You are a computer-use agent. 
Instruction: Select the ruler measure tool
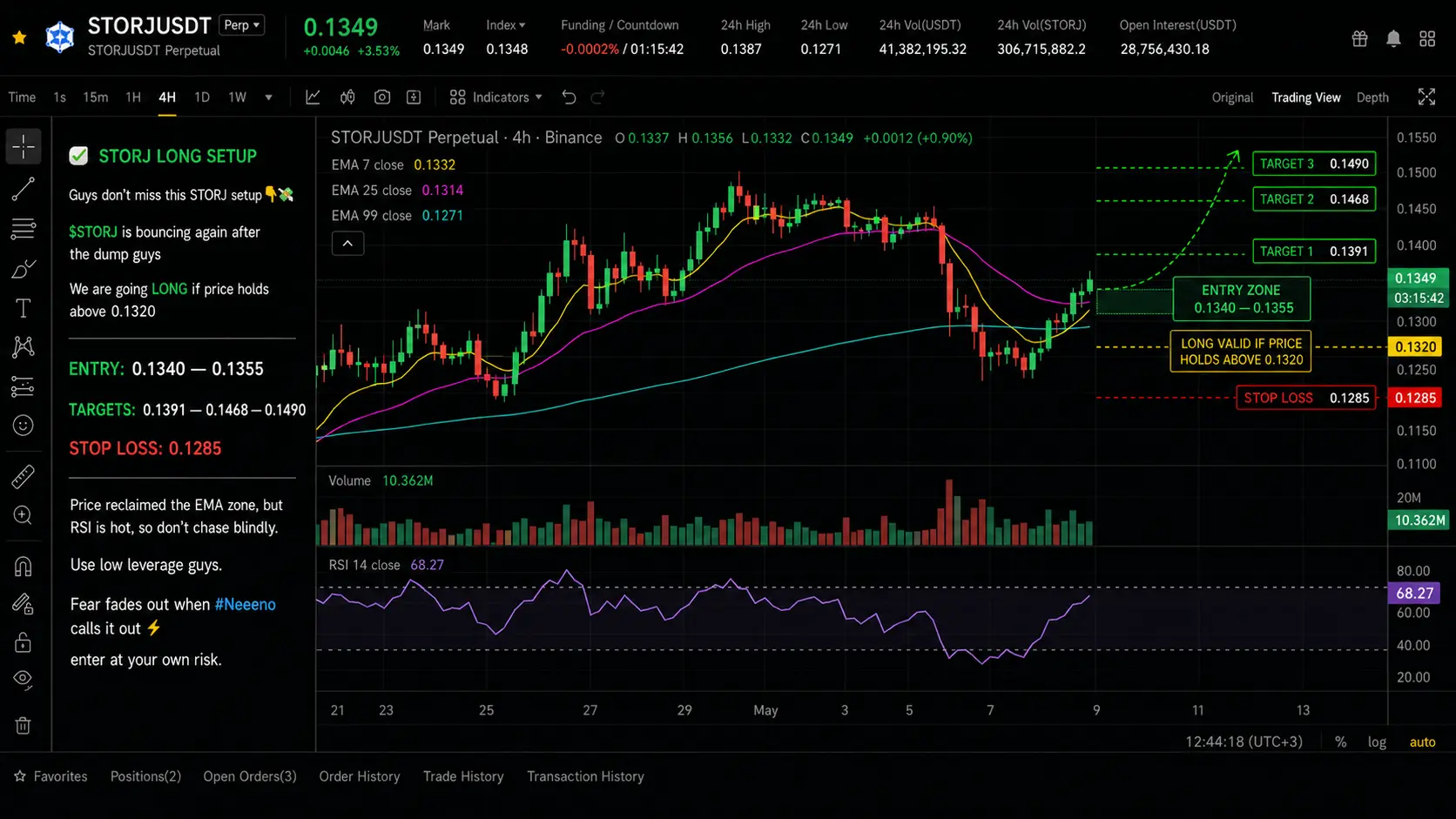pyautogui.click(x=24, y=476)
